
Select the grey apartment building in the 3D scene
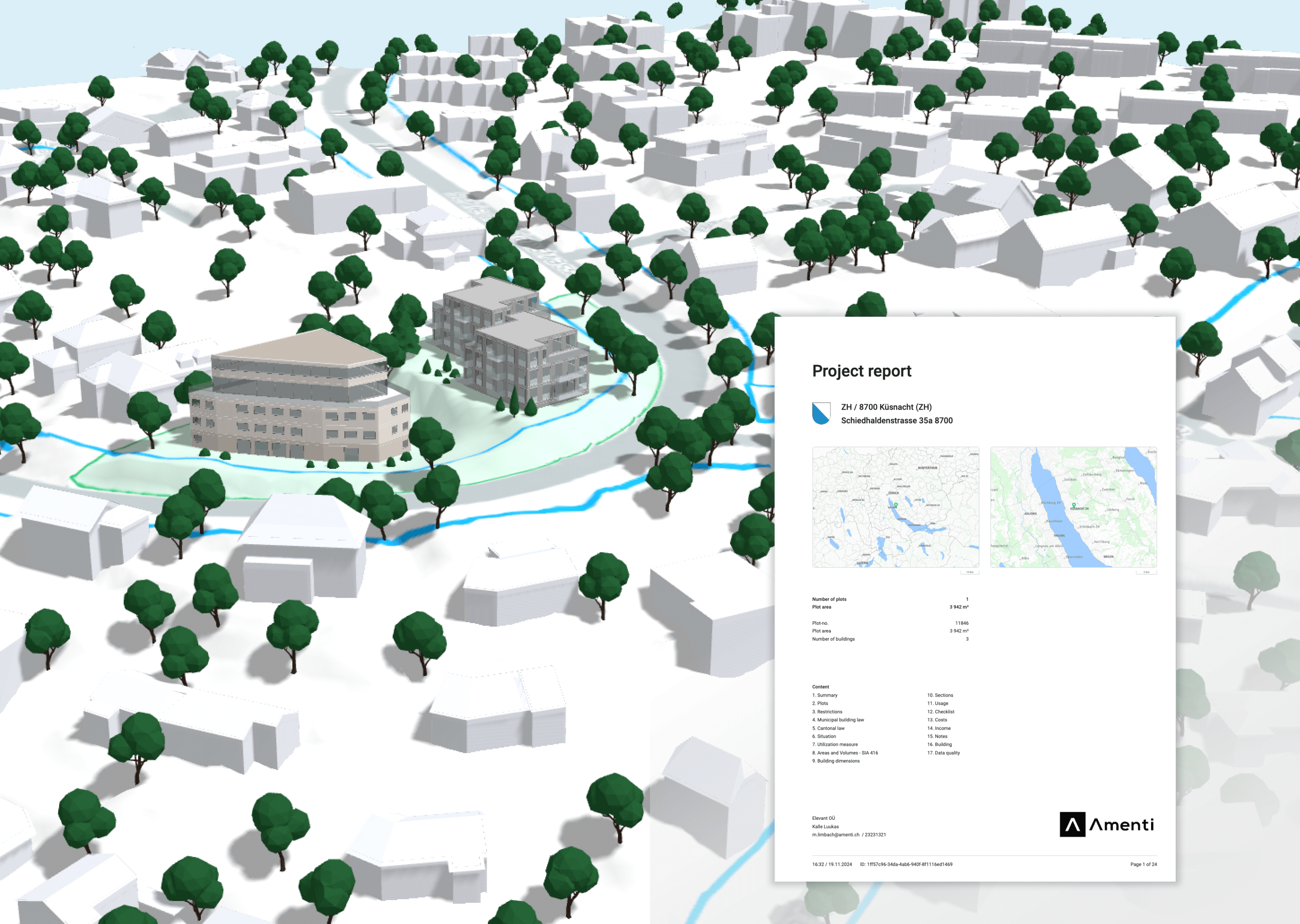[x=510, y=342]
